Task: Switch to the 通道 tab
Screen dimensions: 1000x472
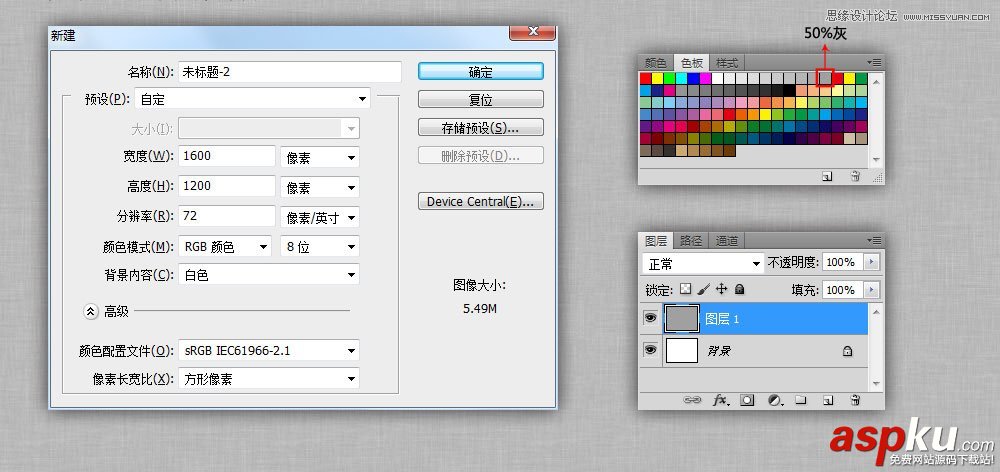Action: coord(726,240)
